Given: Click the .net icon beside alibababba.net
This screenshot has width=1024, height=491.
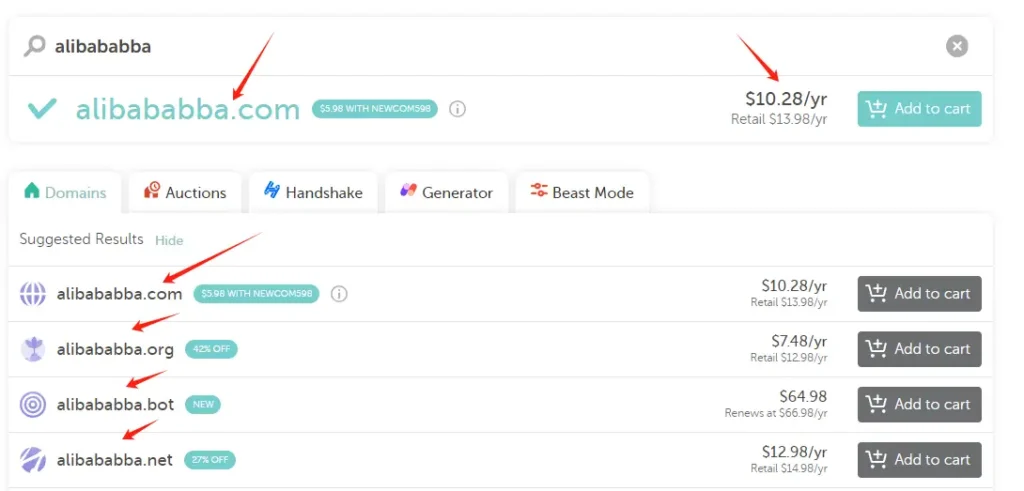Looking at the screenshot, I should coord(33,460).
